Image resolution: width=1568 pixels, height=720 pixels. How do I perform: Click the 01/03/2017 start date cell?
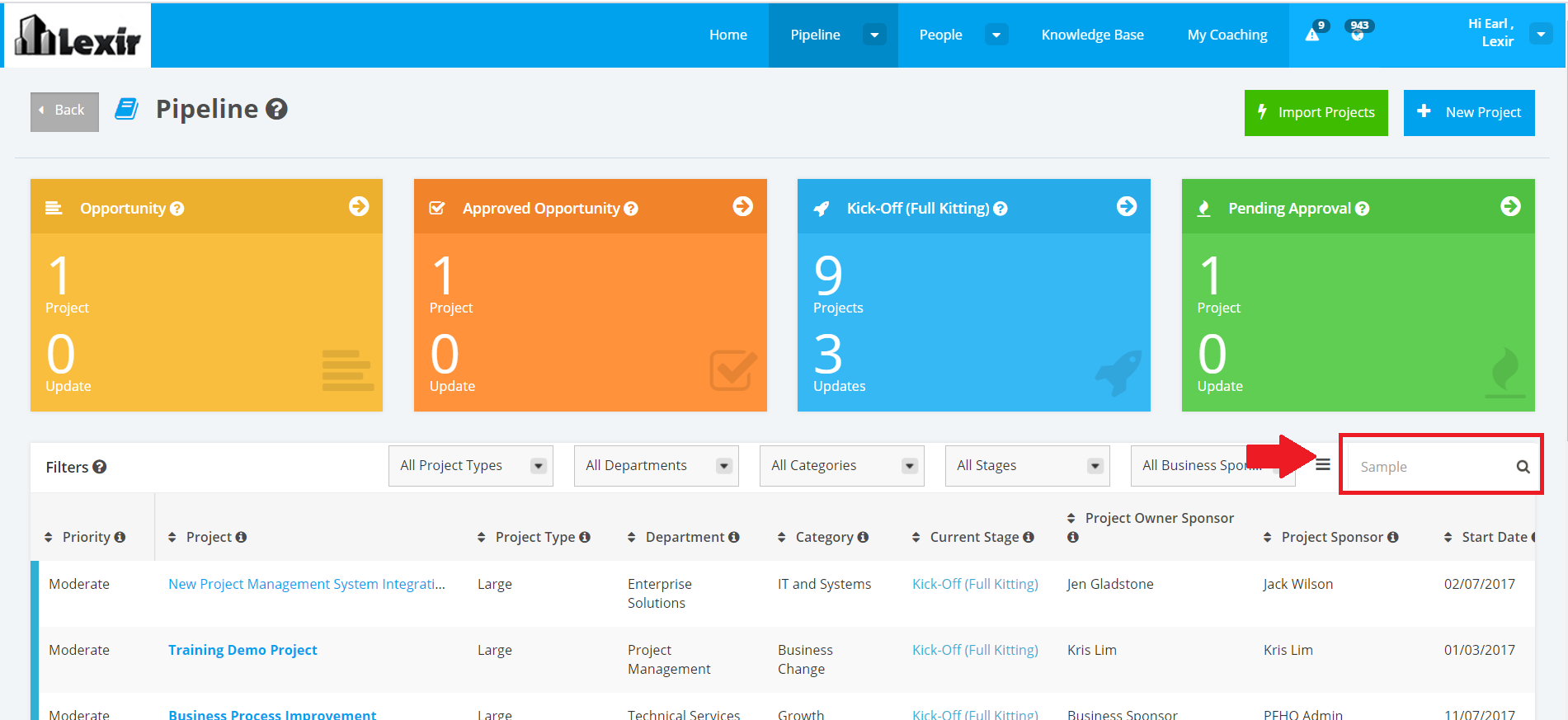click(x=1479, y=650)
